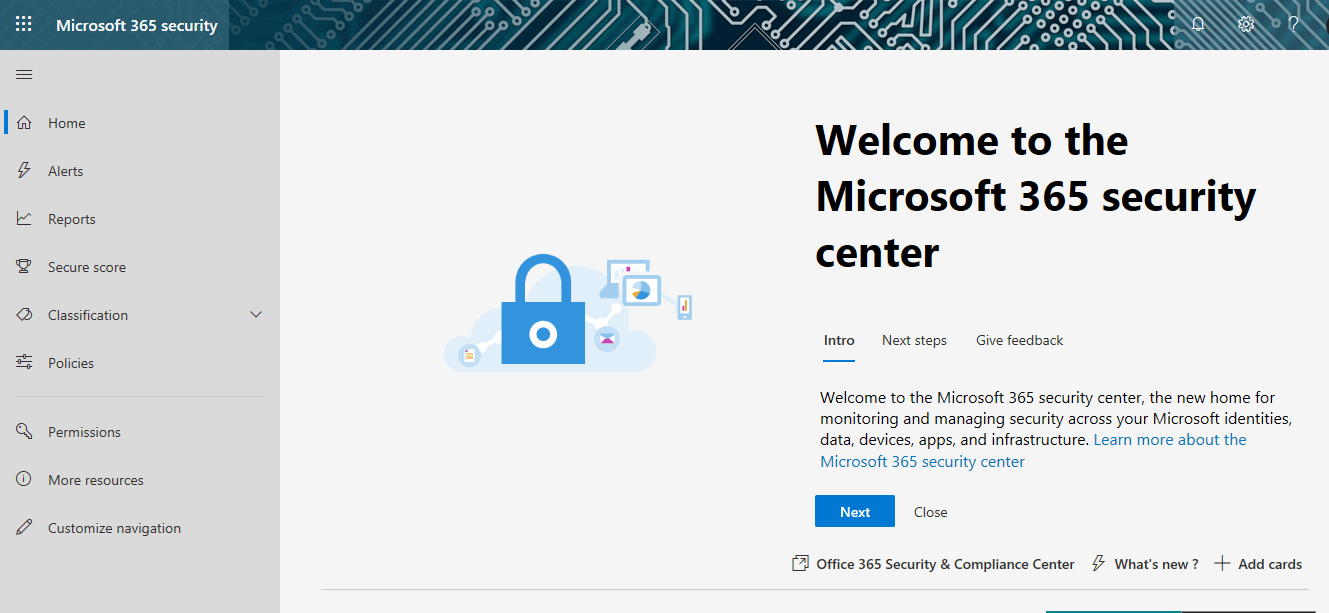The image size is (1329, 613).
Task: Click the Secure score trophy icon
Action: coord(25,267)
